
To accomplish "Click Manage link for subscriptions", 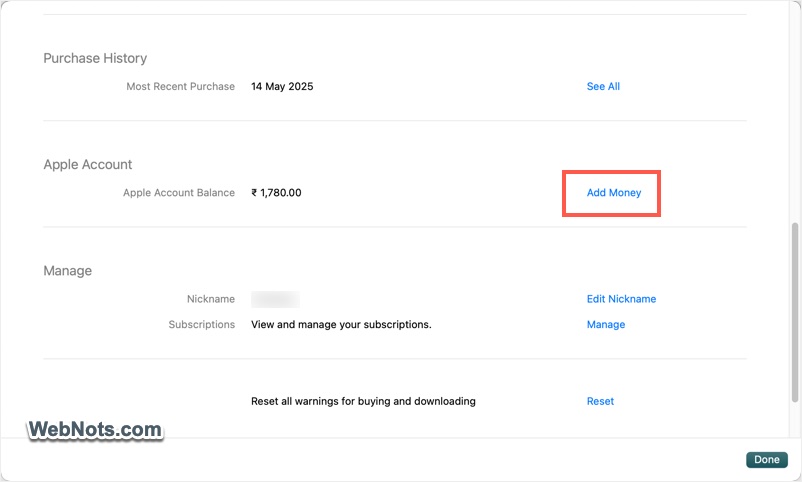I will point(606,324).
